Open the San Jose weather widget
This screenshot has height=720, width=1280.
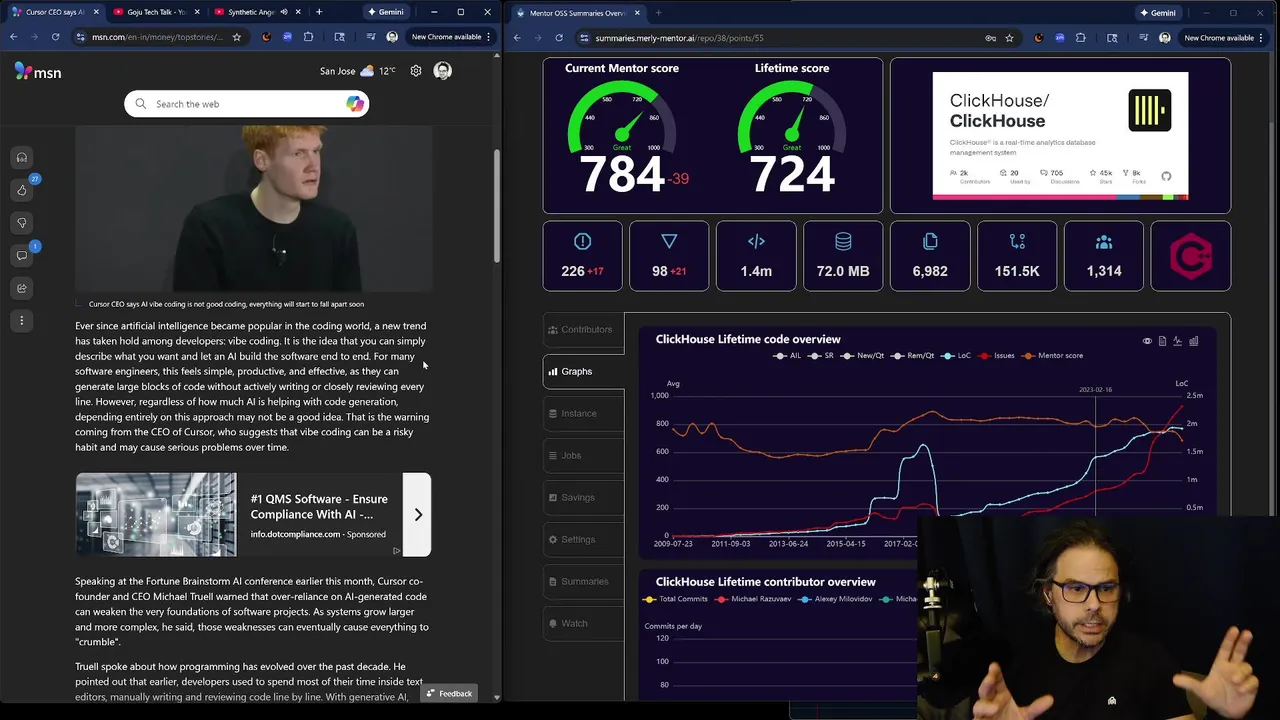point(358,71)
